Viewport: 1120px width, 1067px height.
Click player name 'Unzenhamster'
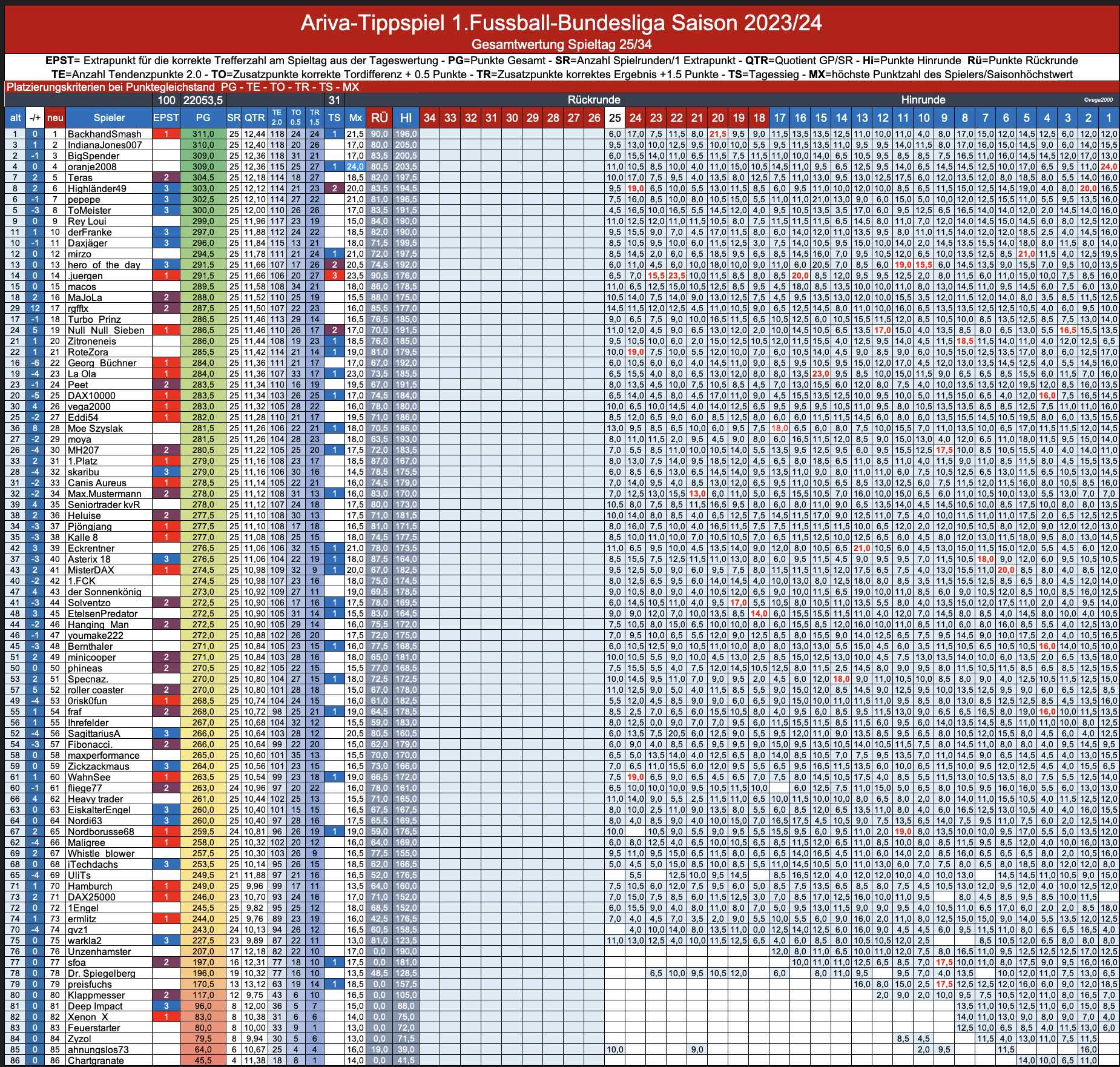(x=99, y=951)
